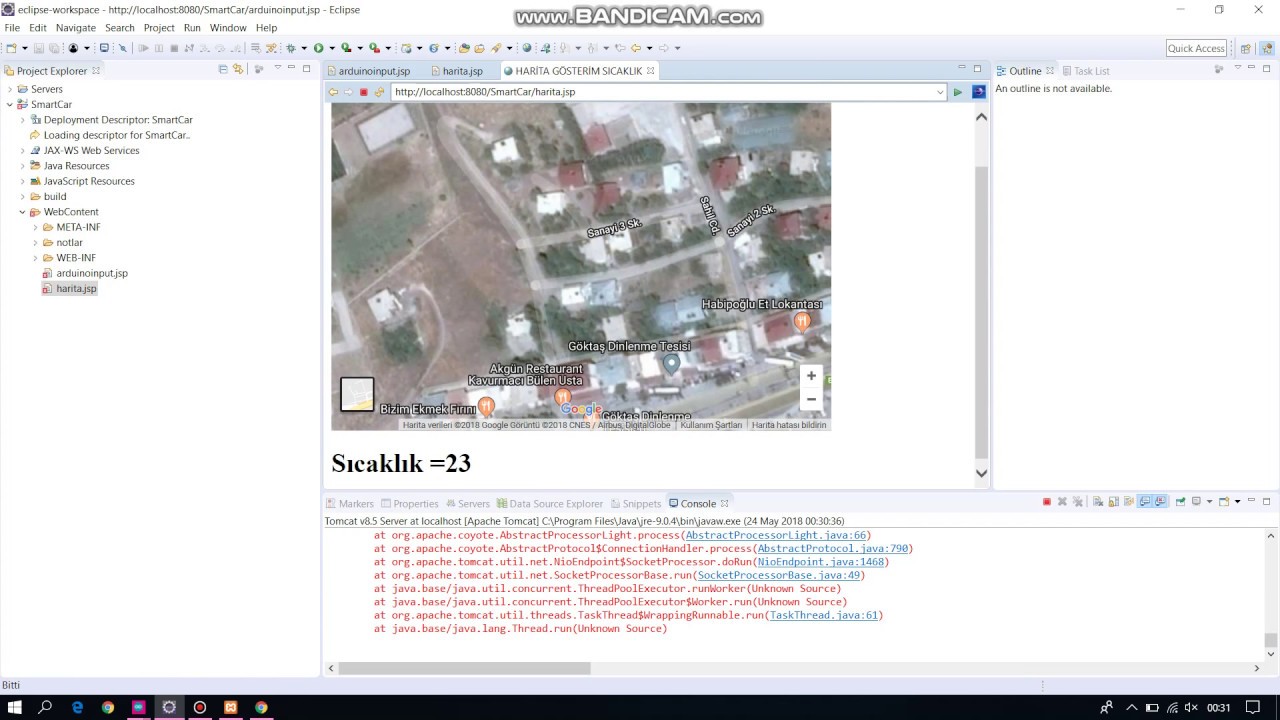The width and height of the screenshot is (1280, 720).
Task: Click the green Go to URL arrow
Action: [x=958, y=92]
